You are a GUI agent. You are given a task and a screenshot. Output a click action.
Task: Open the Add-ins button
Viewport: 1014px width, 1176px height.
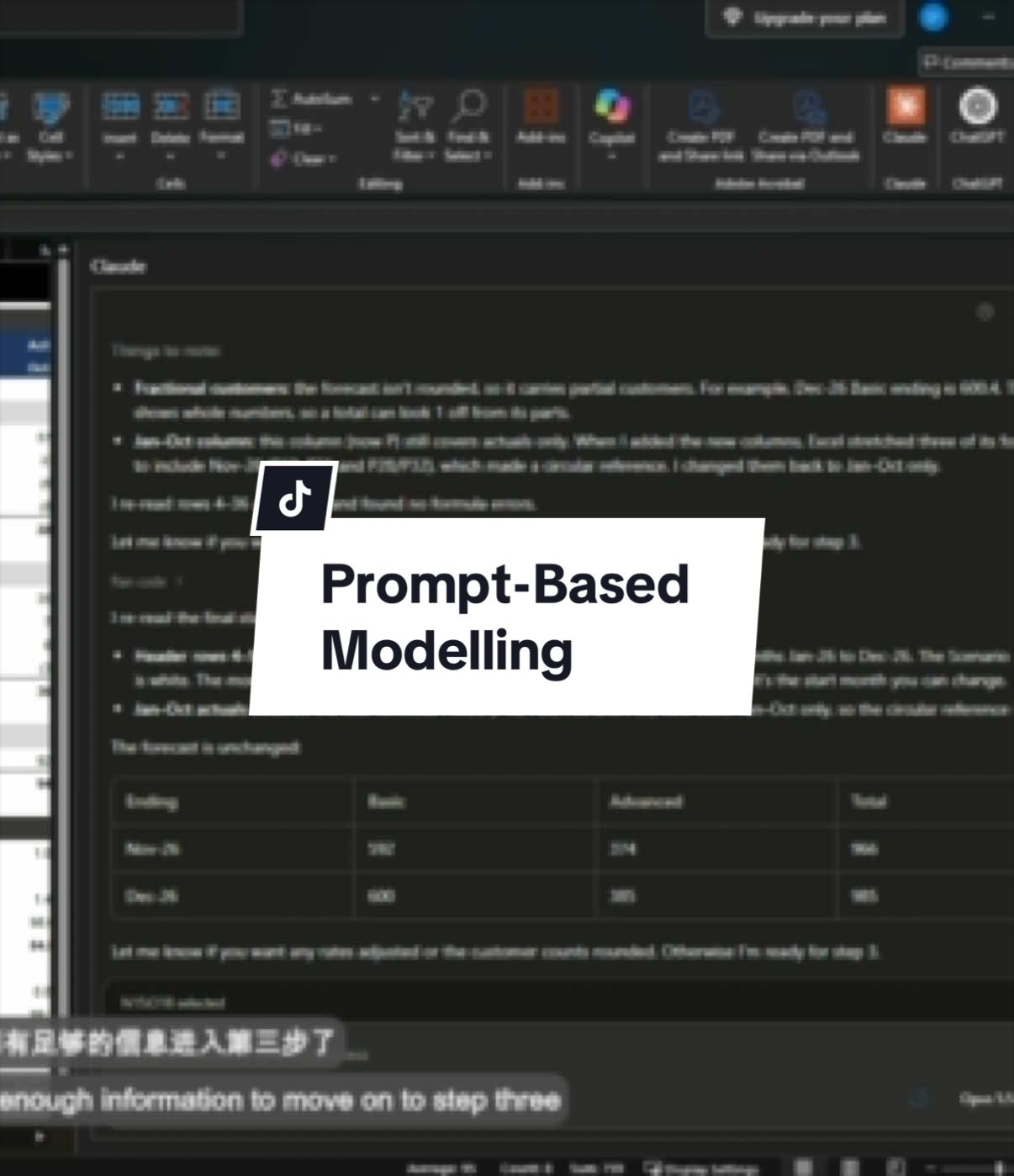tap(541, 118)
